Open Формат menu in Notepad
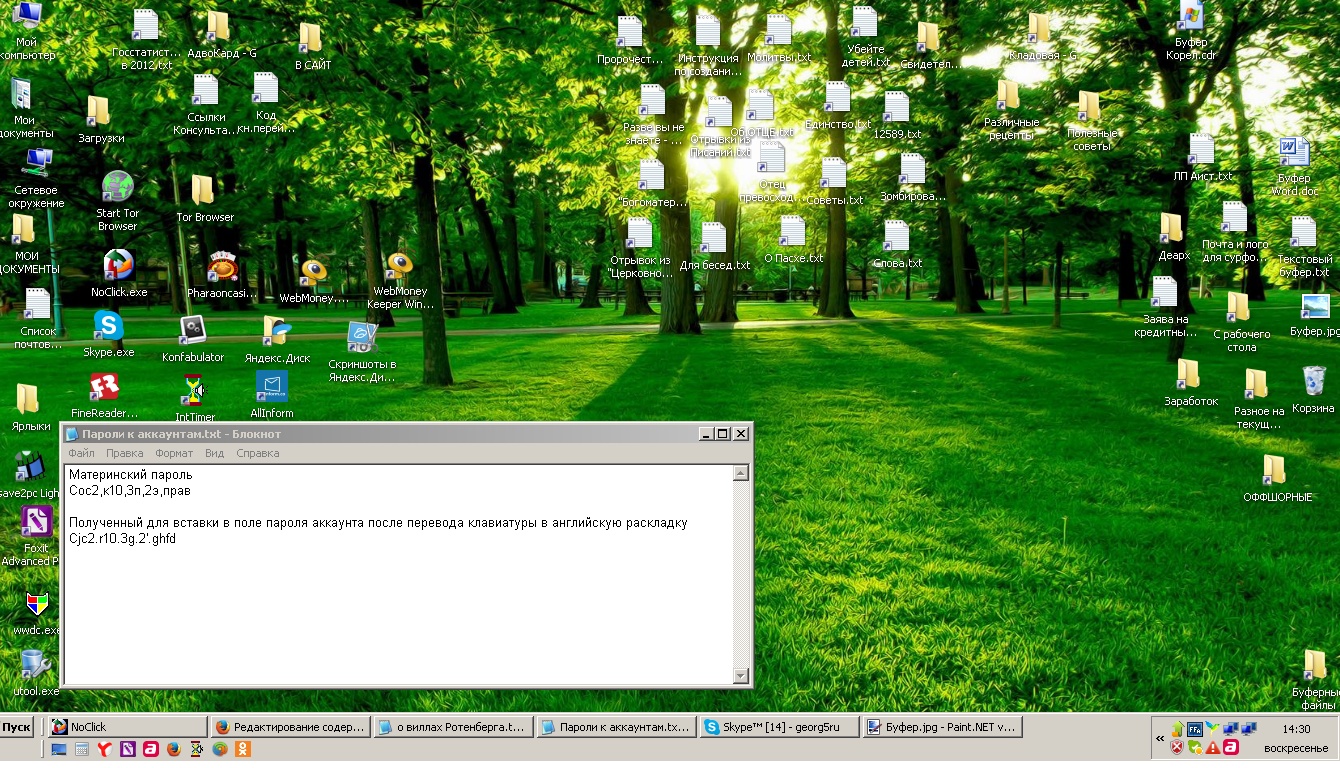1340x768 pixels. [174, 453]
